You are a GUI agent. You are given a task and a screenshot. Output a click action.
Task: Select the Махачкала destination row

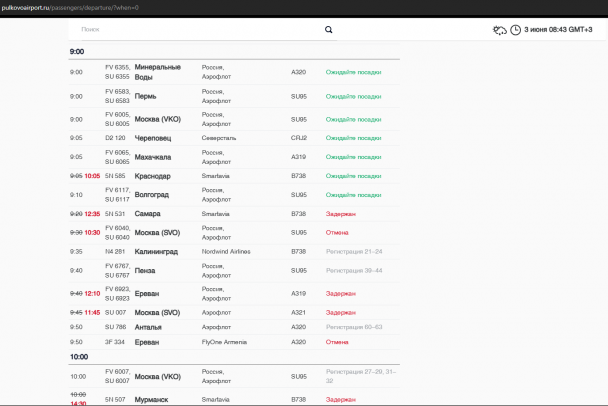click(x=234, y=157)
